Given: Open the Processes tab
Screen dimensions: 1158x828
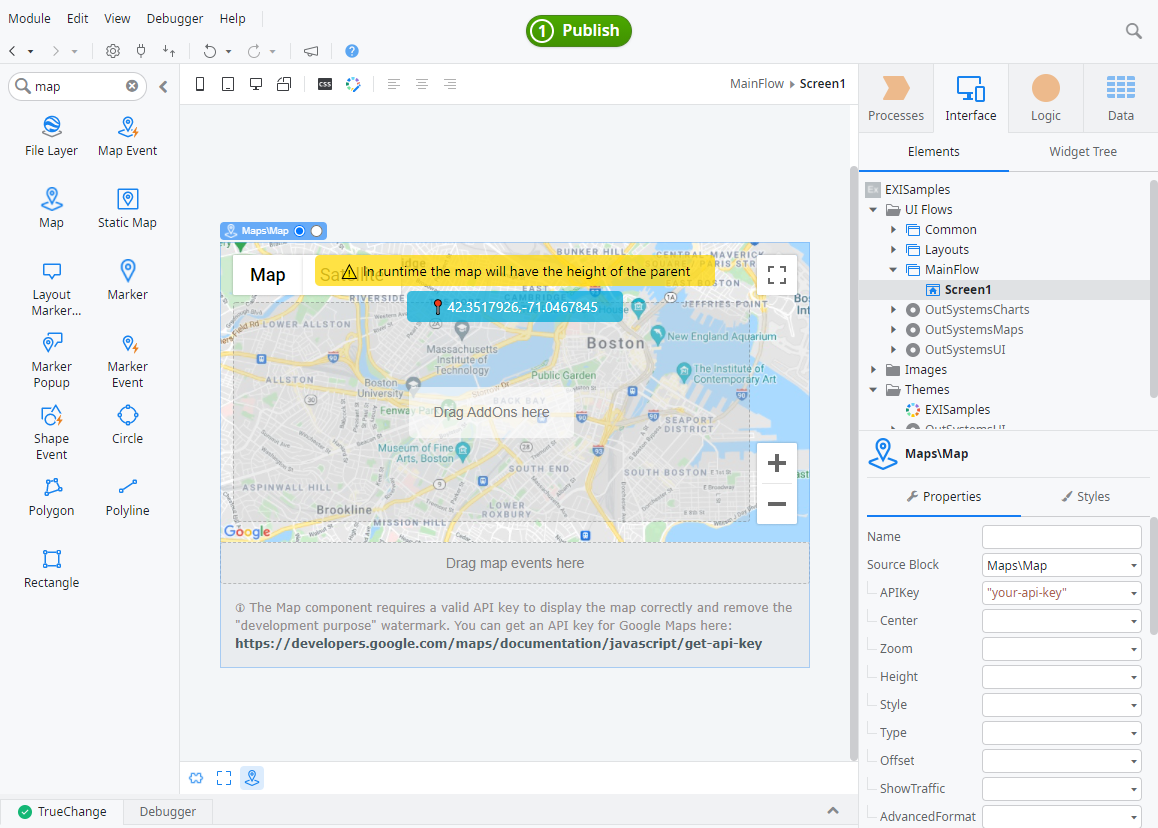Looking at the screenshot, I should pos(896,98).
